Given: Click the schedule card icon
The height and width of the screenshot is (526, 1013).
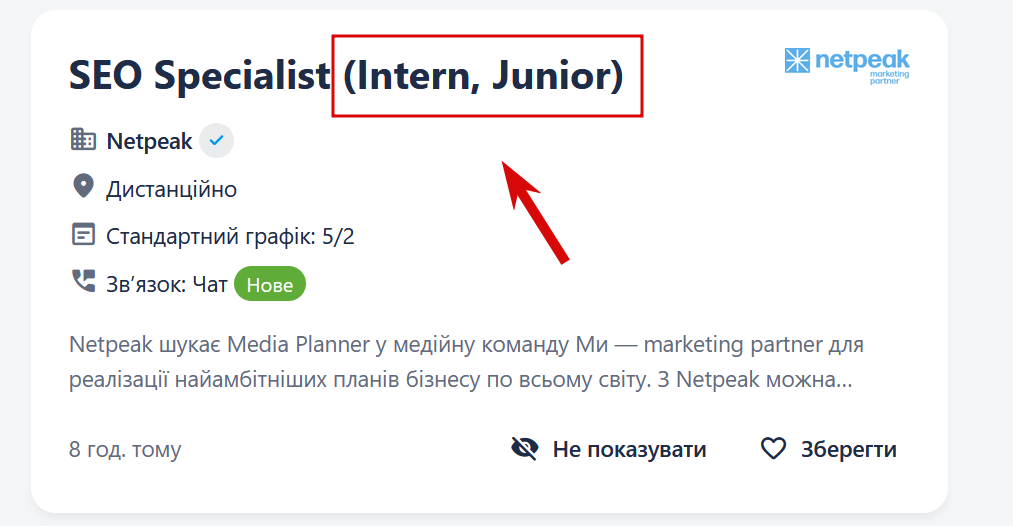Looking at the screenshot, I should pyautogui.click(x=83, y=235).
